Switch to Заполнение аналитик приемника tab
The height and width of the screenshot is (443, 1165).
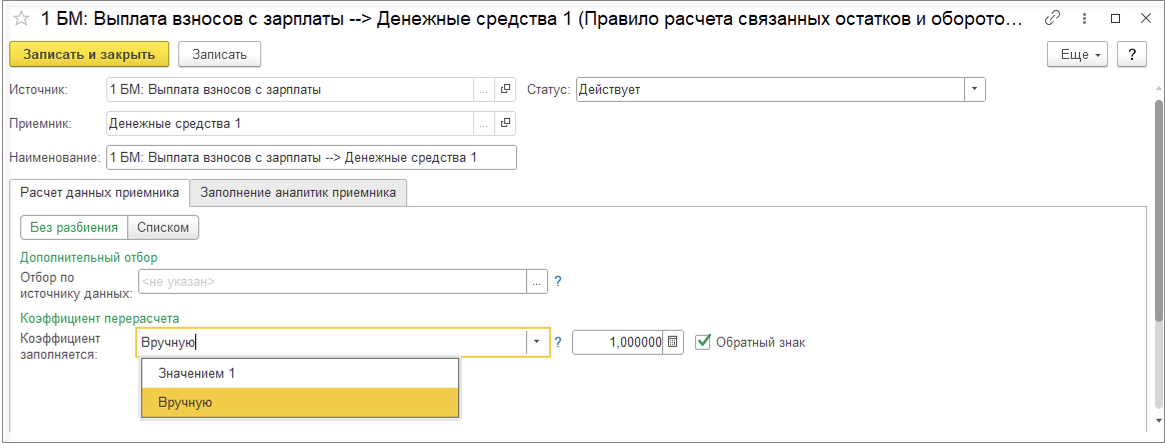point(298,192)
